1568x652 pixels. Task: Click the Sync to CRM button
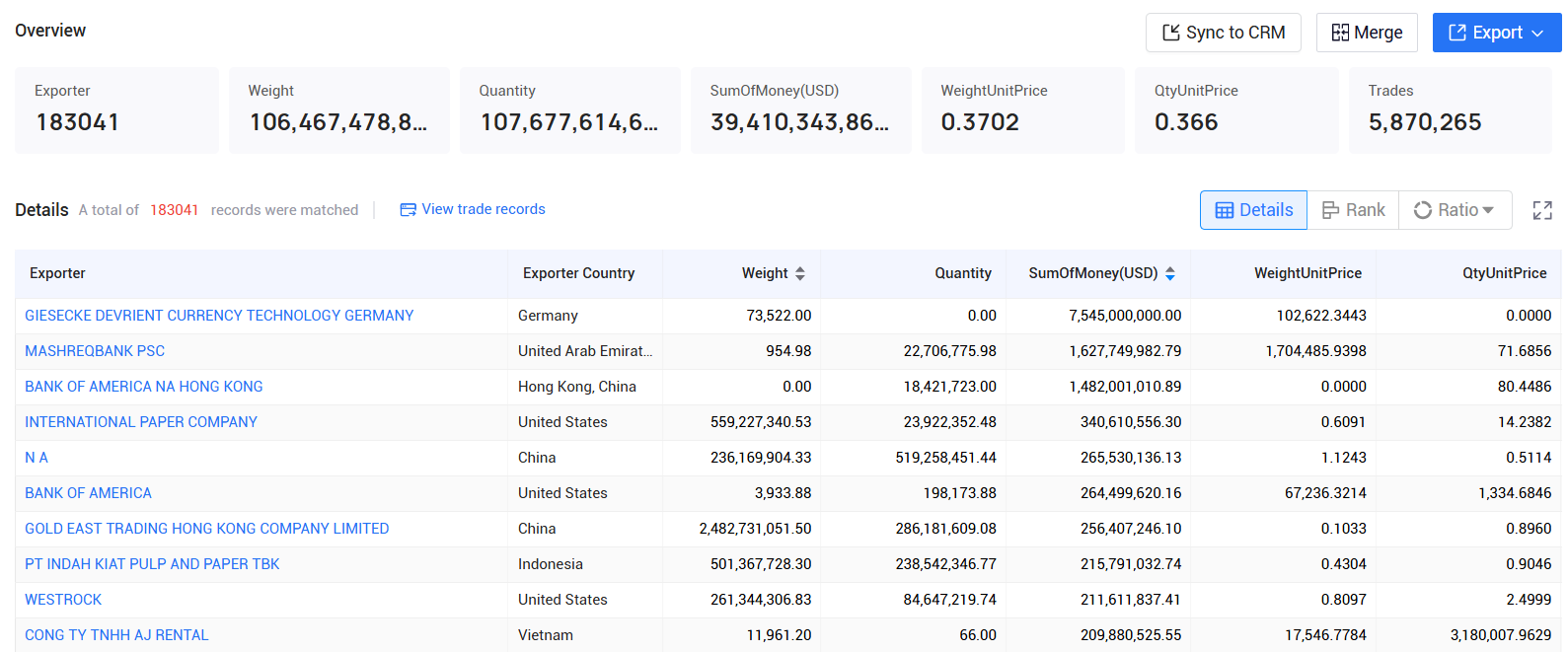[1223, 33]
